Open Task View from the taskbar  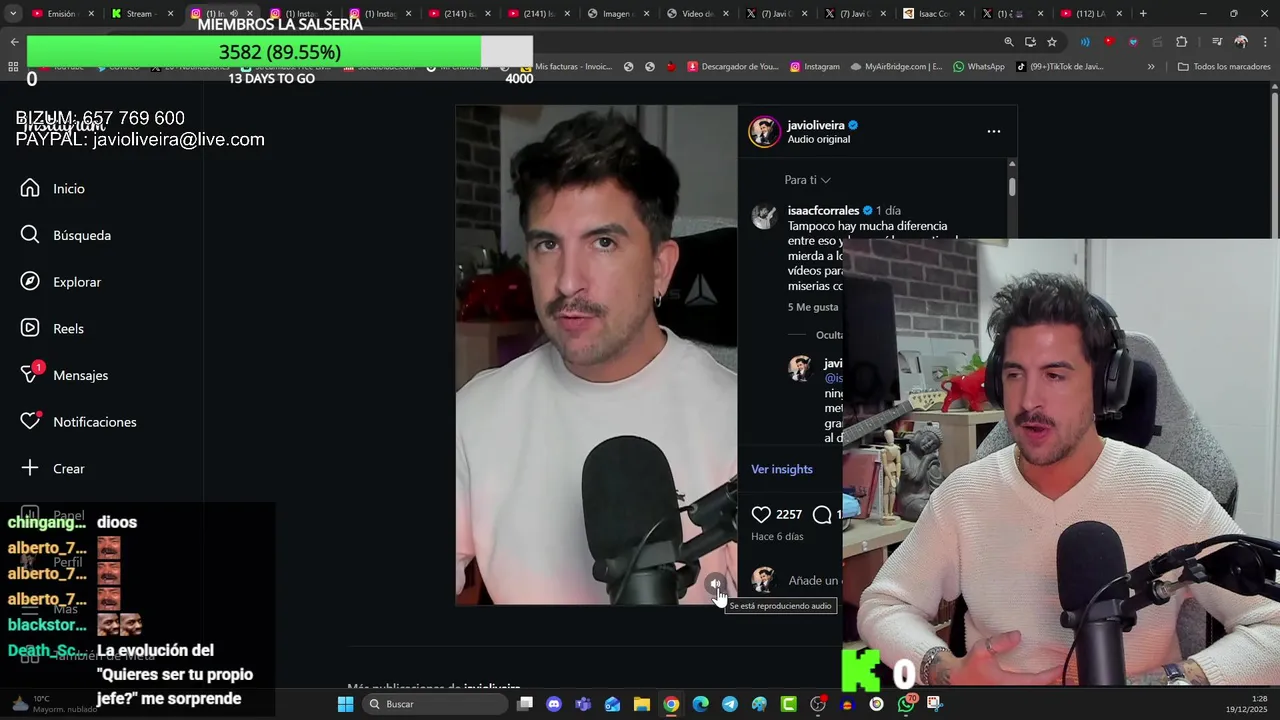pos(525,704)
